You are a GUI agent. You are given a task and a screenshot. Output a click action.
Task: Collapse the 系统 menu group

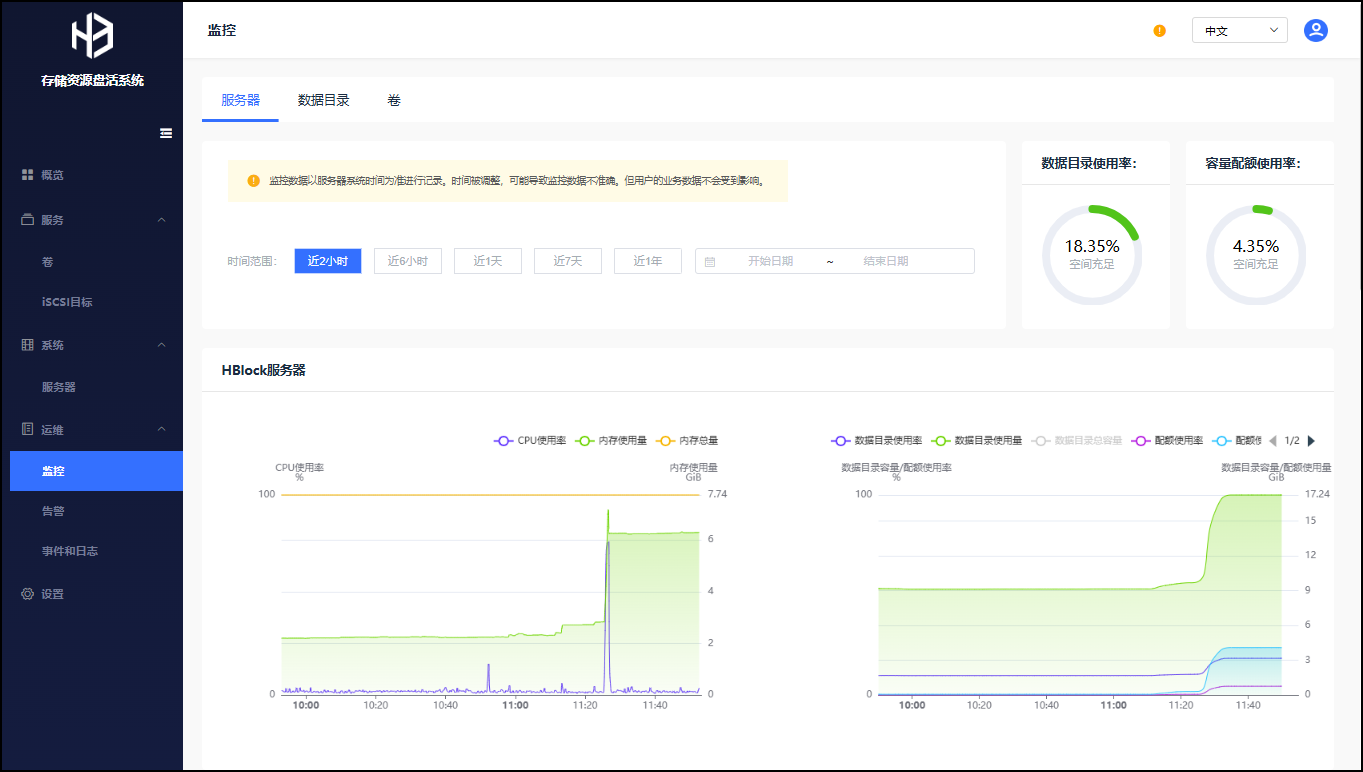tap(162, 345)
